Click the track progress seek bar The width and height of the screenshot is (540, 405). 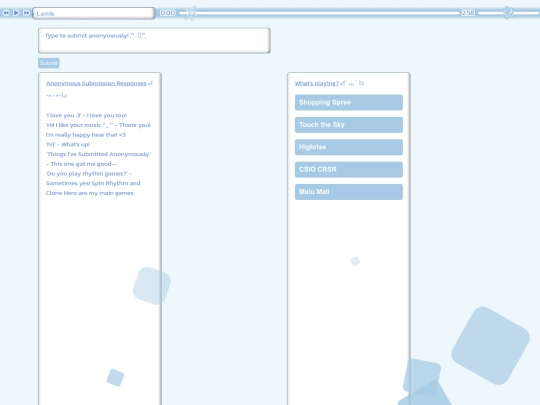[x=319, y=13]
